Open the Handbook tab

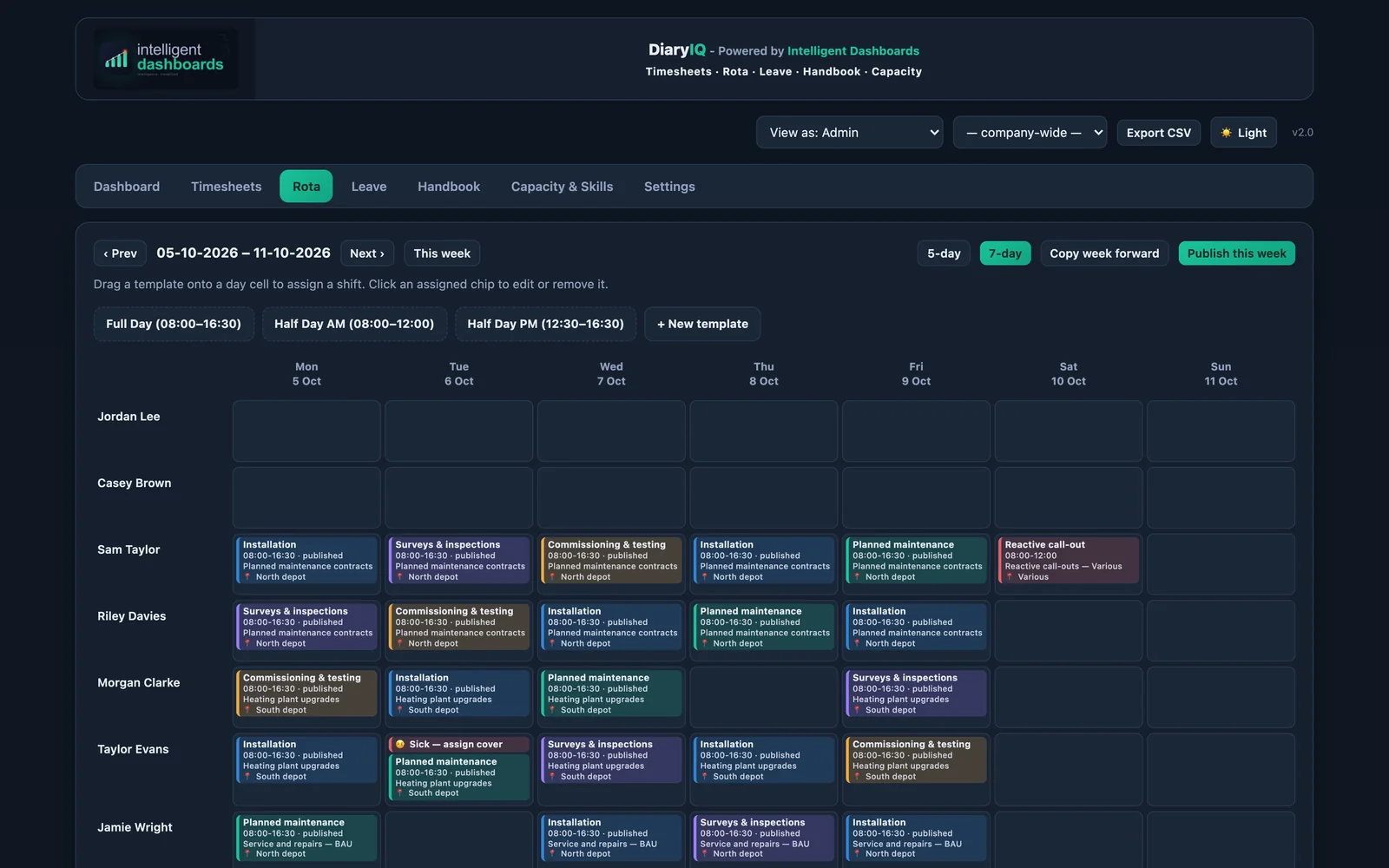click(x=449, y=187)
